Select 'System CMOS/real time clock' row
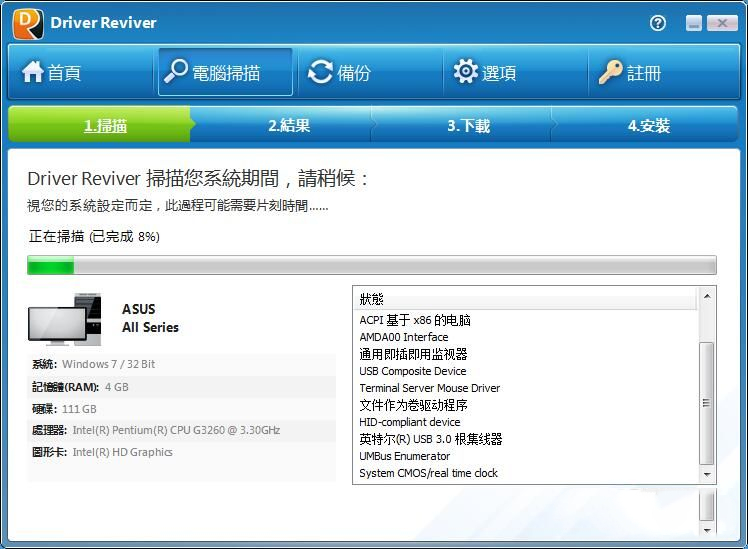This screenshot has width=748, height=549. pyautogui.click(x=526, y=473)
